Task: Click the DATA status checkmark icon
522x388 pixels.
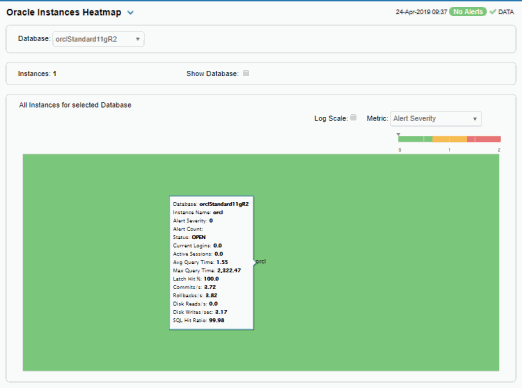Action: click(x=493, y=12)
